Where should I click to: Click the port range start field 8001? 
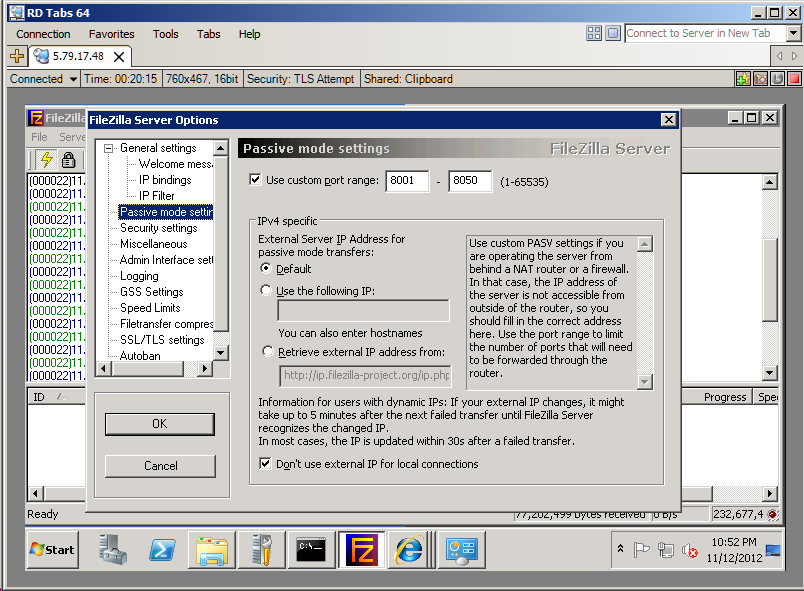coord(407,181)
